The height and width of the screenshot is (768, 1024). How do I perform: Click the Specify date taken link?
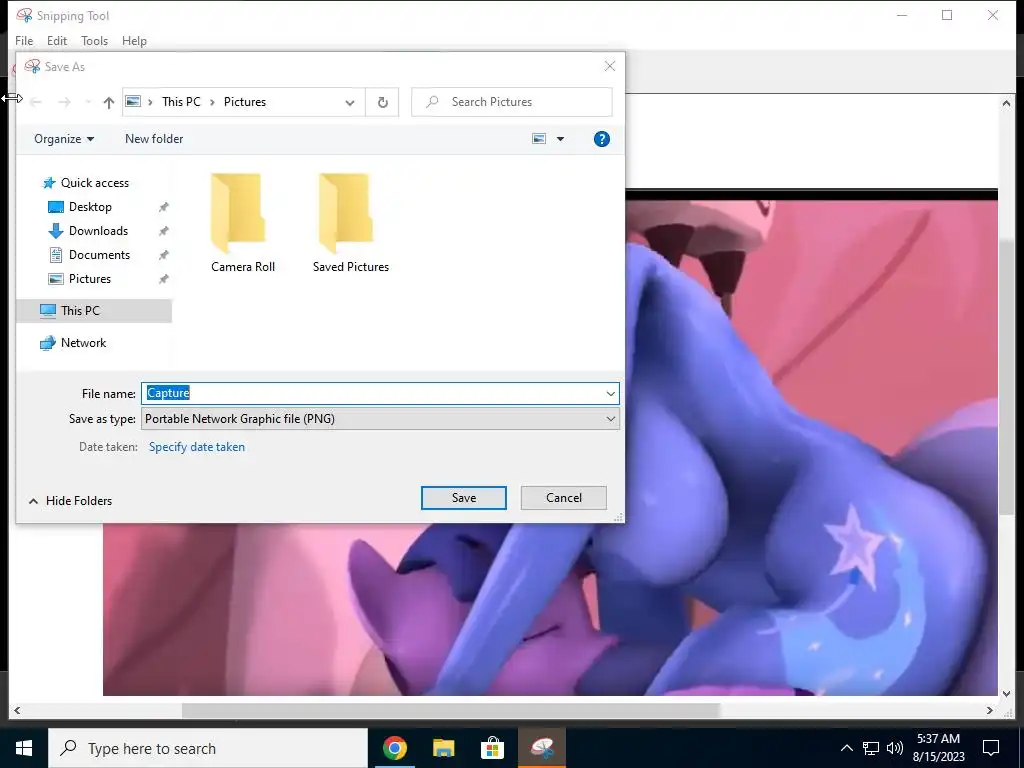(197, 447)
